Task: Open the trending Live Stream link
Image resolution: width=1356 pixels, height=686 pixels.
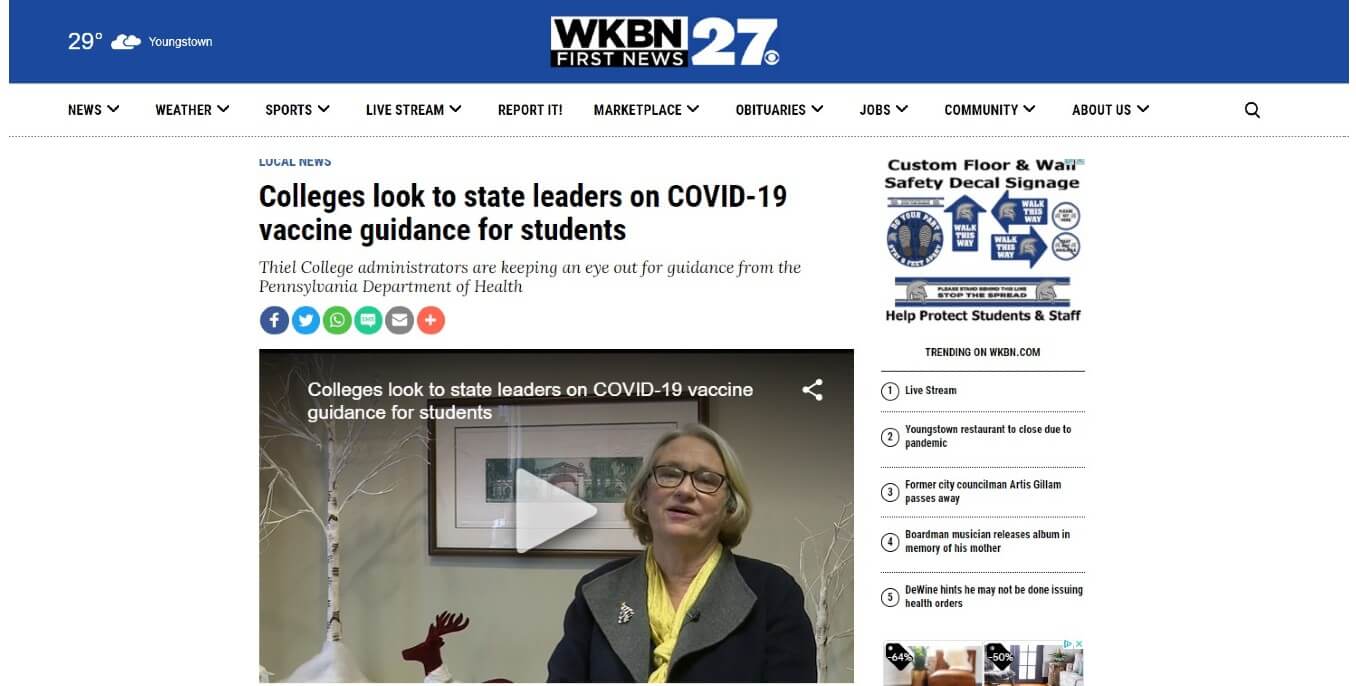Action: point(930,390)
